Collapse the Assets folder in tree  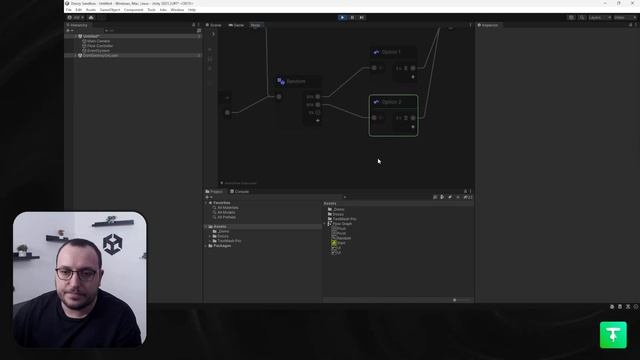pyautogui.click(x=206, y=227)
